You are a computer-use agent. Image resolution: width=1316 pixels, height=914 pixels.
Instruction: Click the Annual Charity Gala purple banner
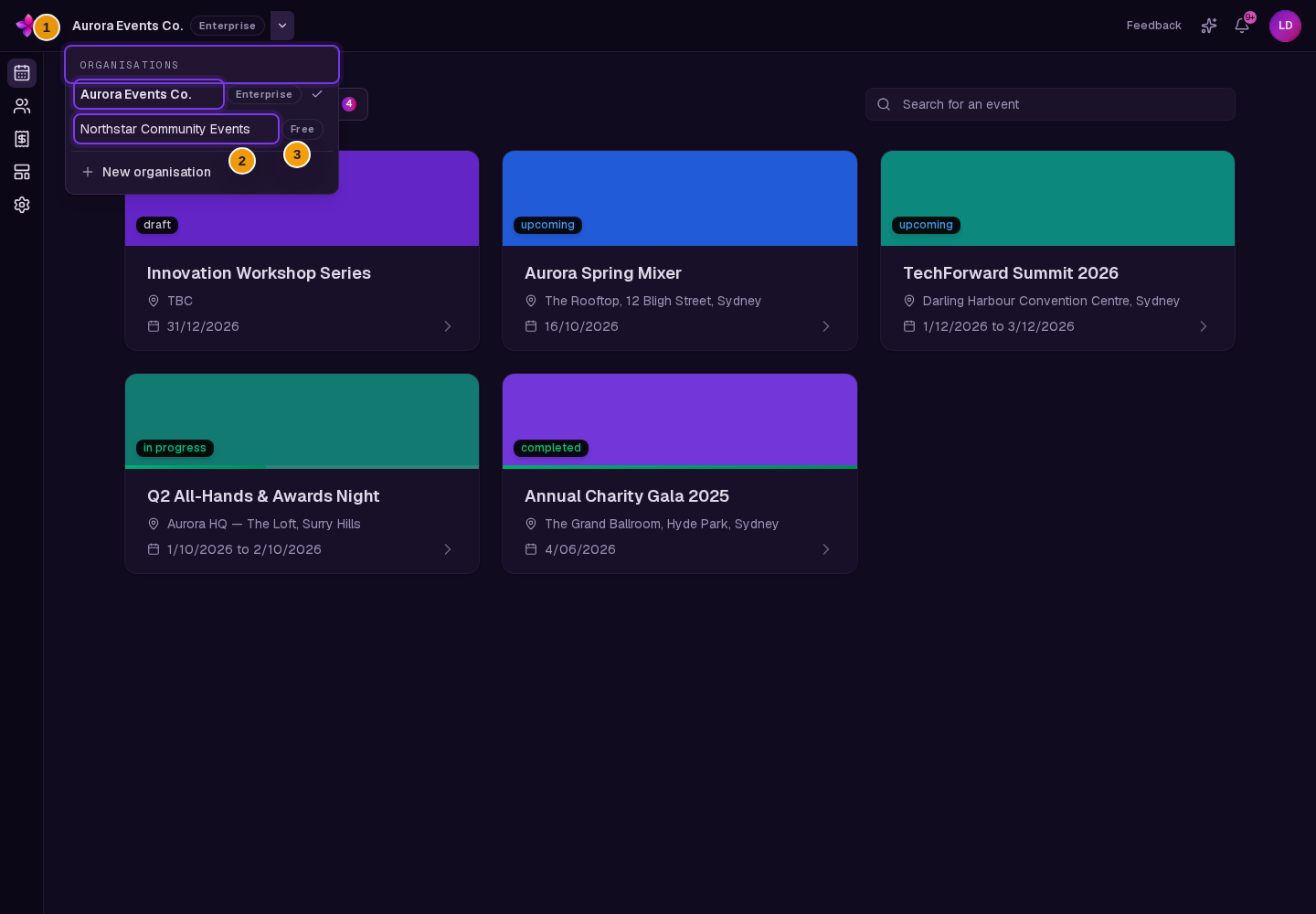(x=680, y=420)
